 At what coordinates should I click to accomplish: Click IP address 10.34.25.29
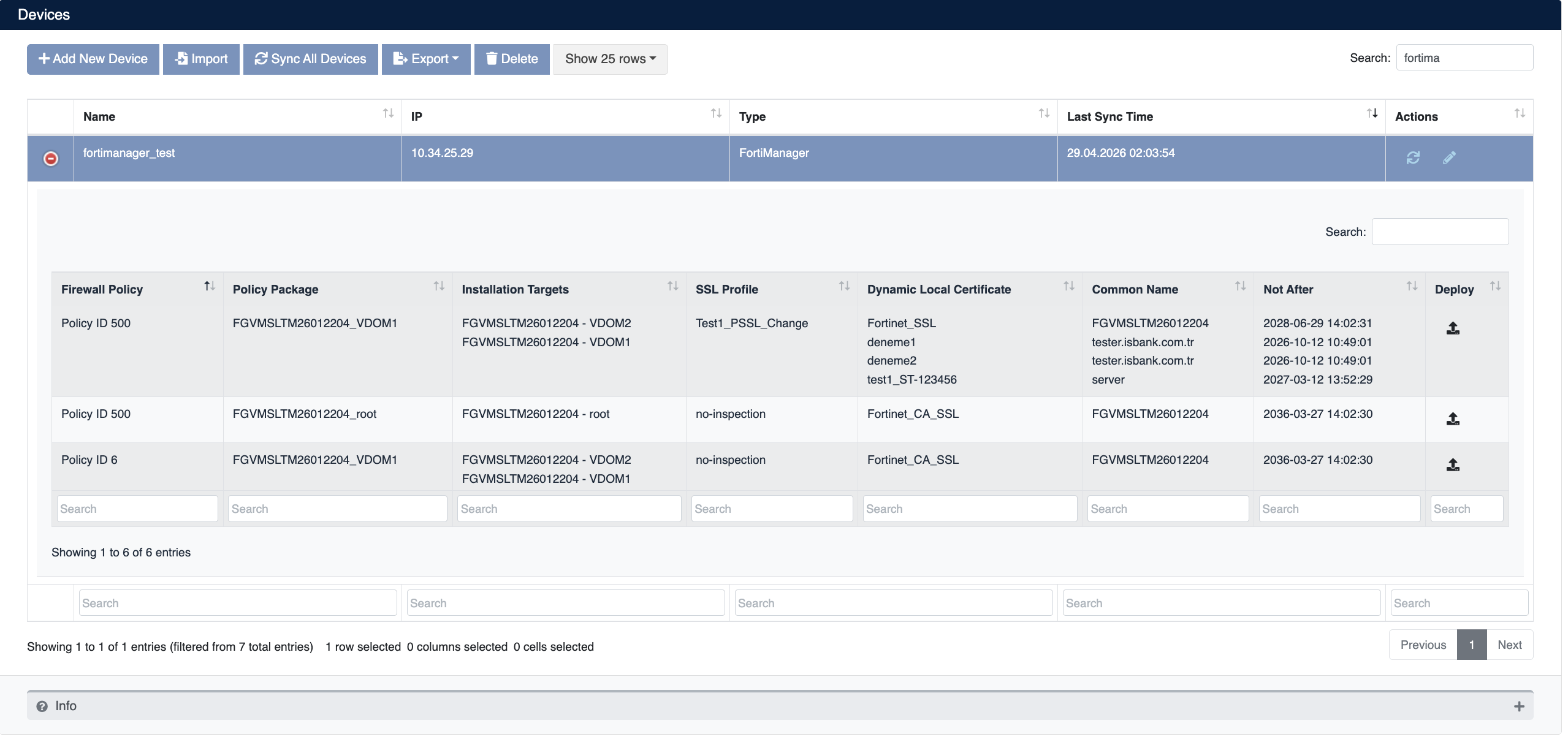(x=442, y=153)
